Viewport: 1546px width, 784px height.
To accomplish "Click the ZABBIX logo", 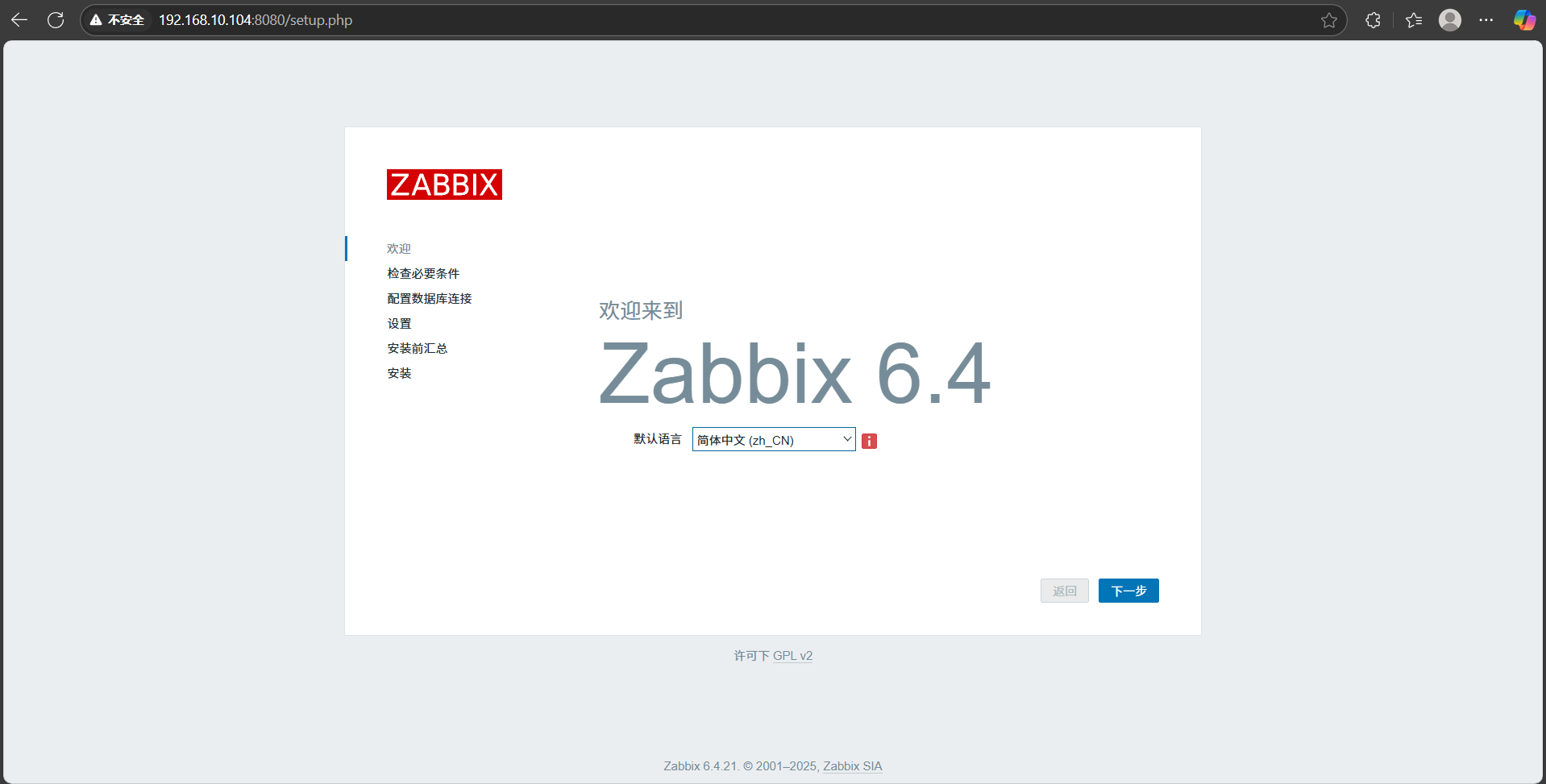I will 444,185.
